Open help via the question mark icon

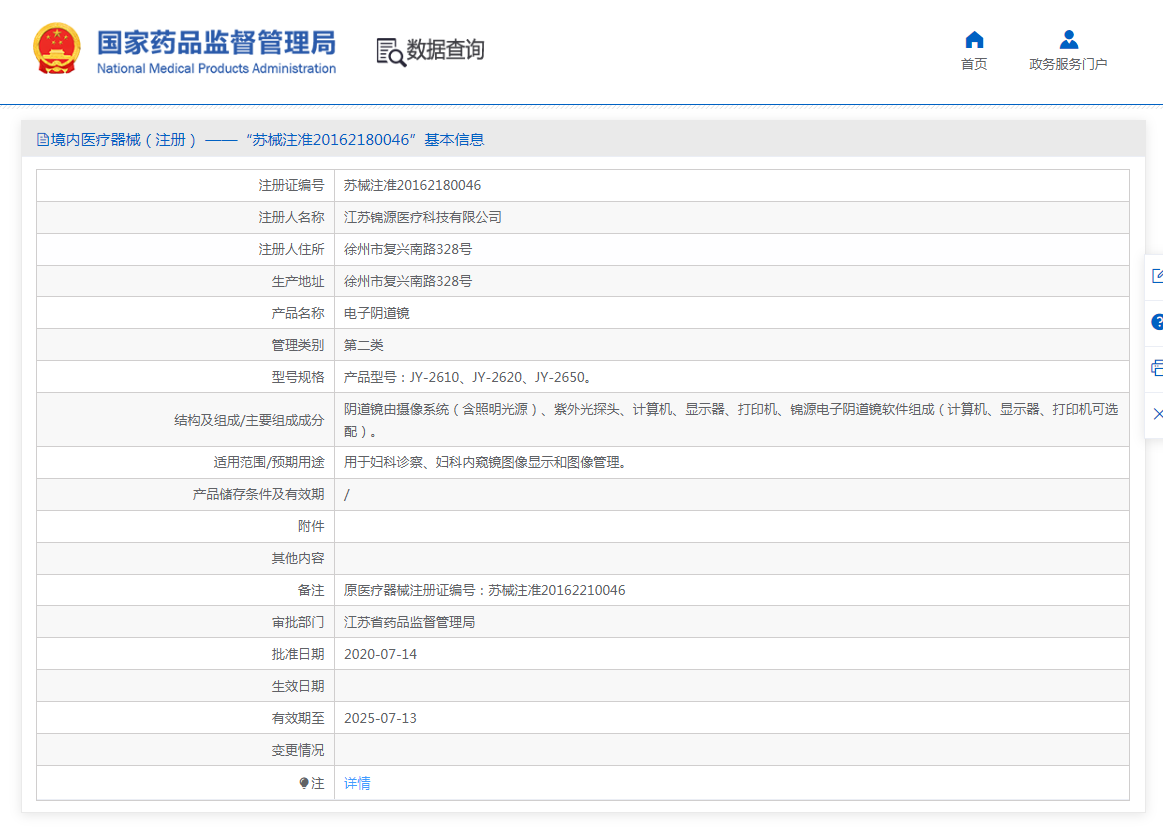pos(1157,322)
